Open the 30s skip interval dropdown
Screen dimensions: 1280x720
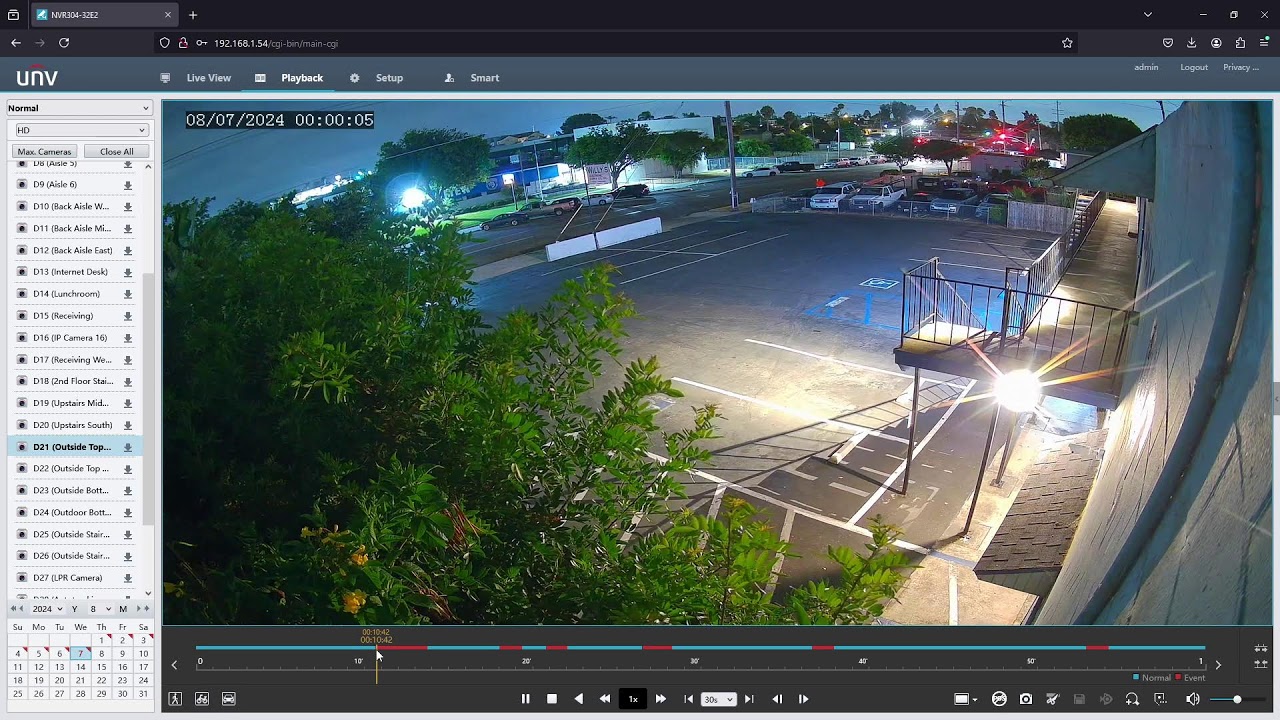718,699
